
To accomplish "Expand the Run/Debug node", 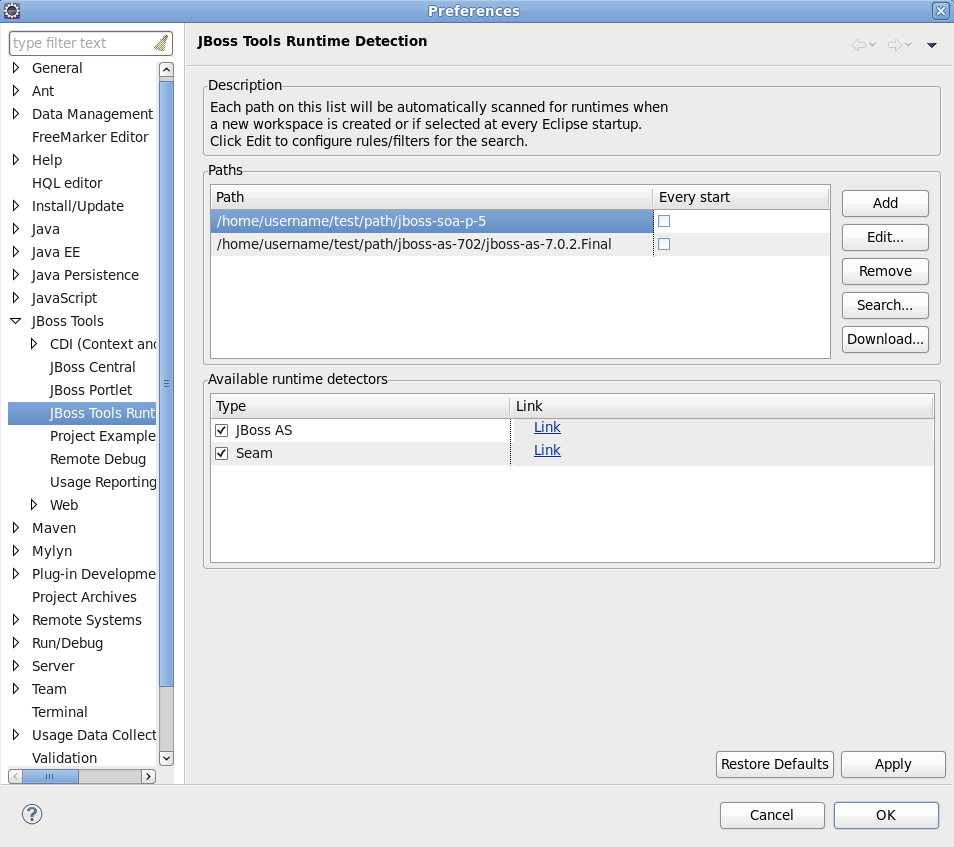I will click(16, 643).
